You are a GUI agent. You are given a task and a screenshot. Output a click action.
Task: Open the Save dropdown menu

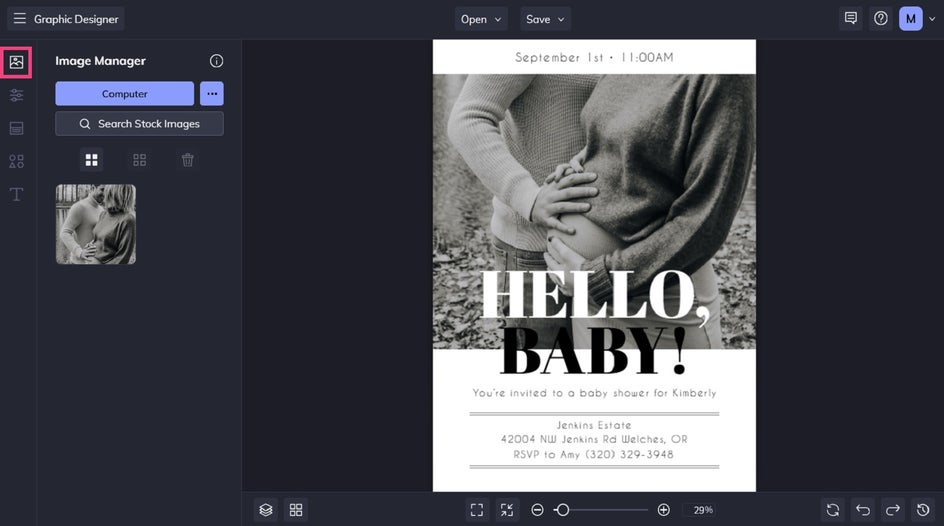pos(545,19)
